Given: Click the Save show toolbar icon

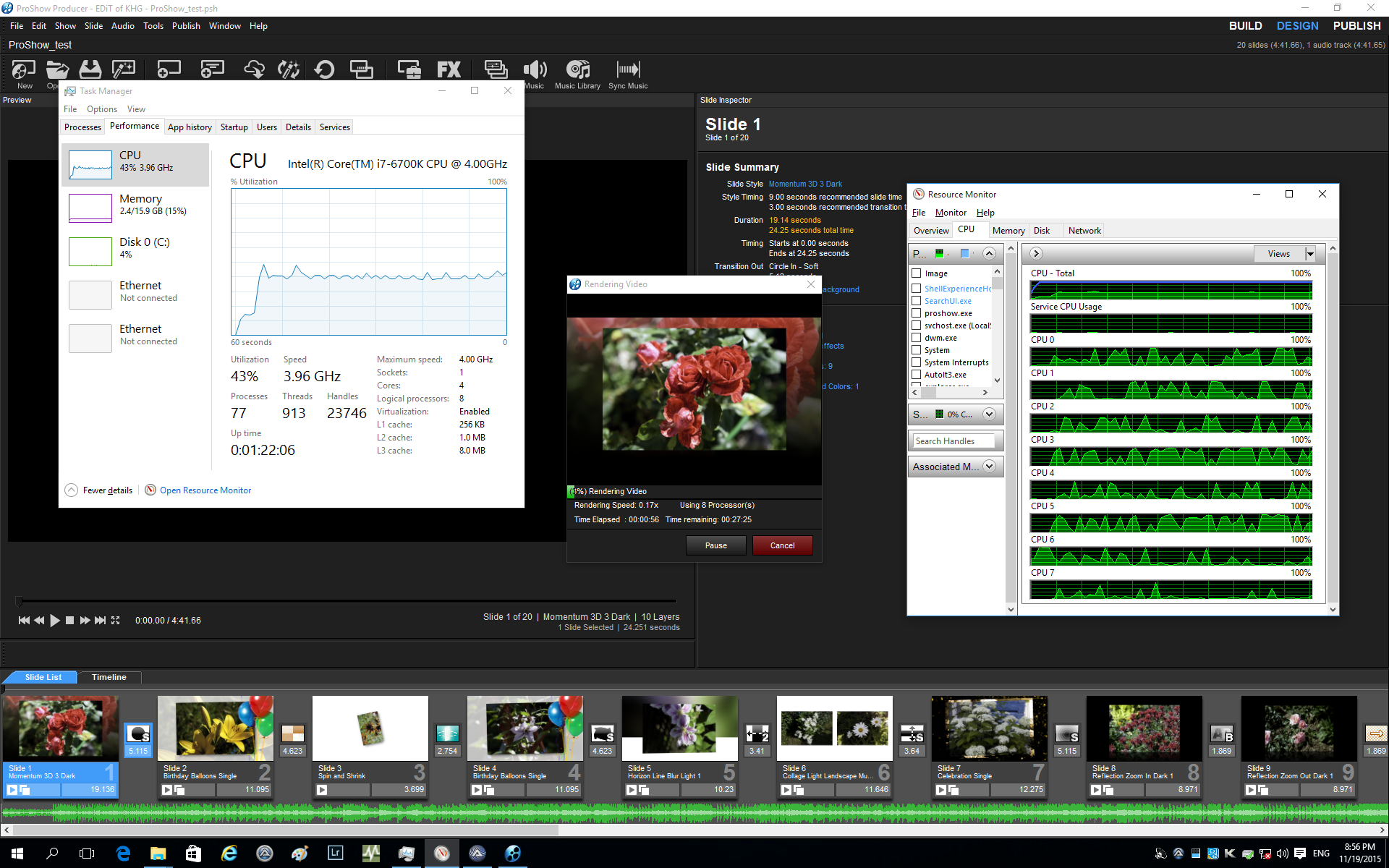Looking at the screenshot, I should pos(90,70).
